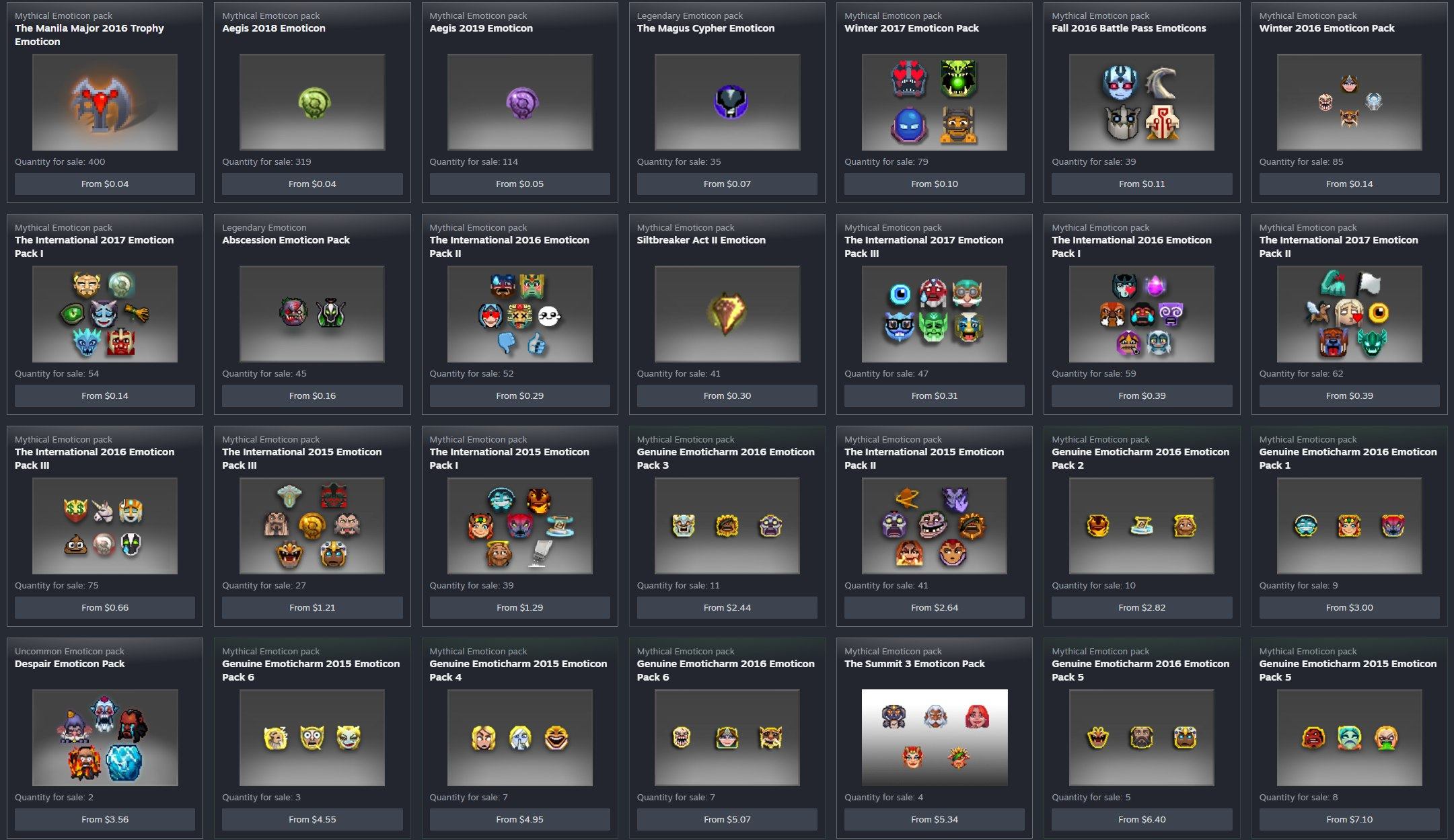The width and height of the screenshot is (1454, 840).
Task: Click International 2017 Emoticon Pack II image
Action: pos(1350,314)
